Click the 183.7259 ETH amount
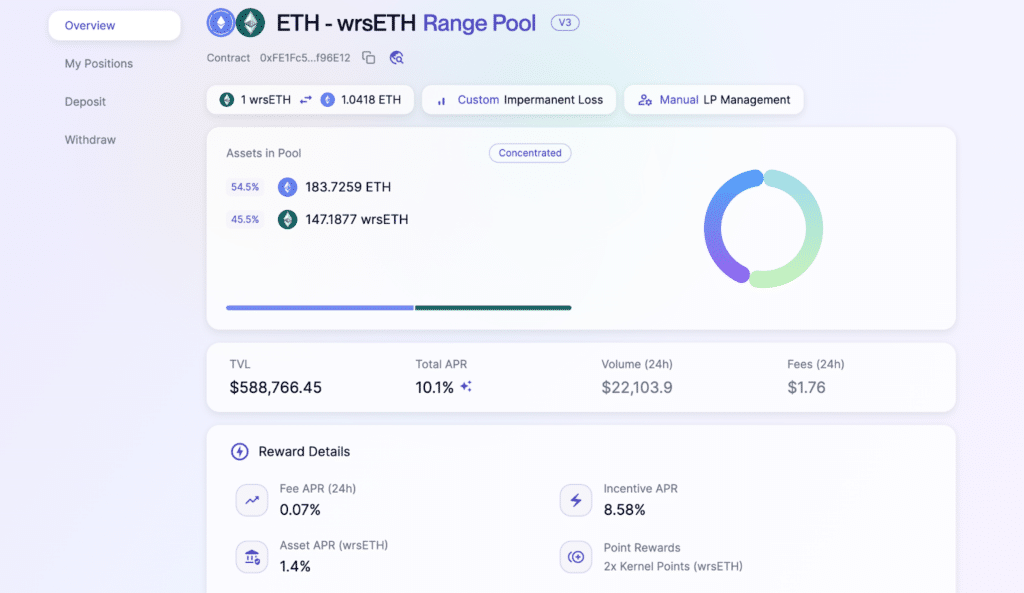1024x593 pixels. (348, 187)
